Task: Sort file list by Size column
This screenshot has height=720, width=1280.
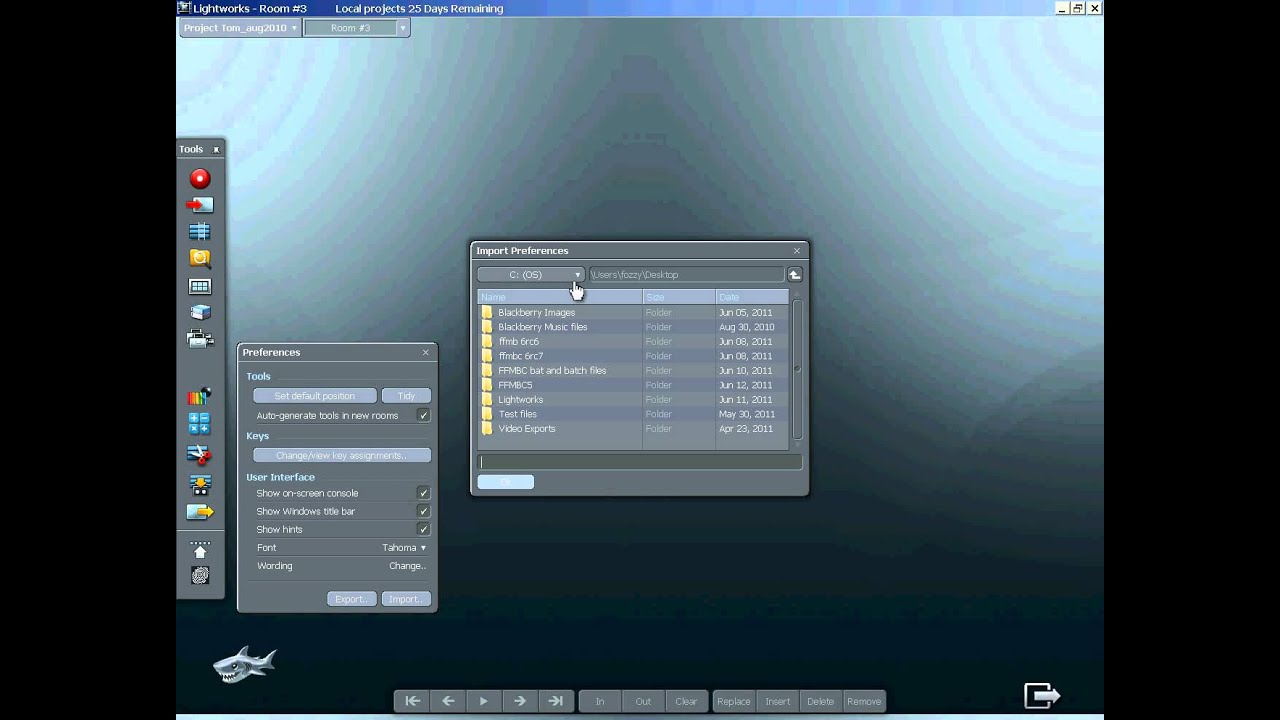Action: click(679, 297)
